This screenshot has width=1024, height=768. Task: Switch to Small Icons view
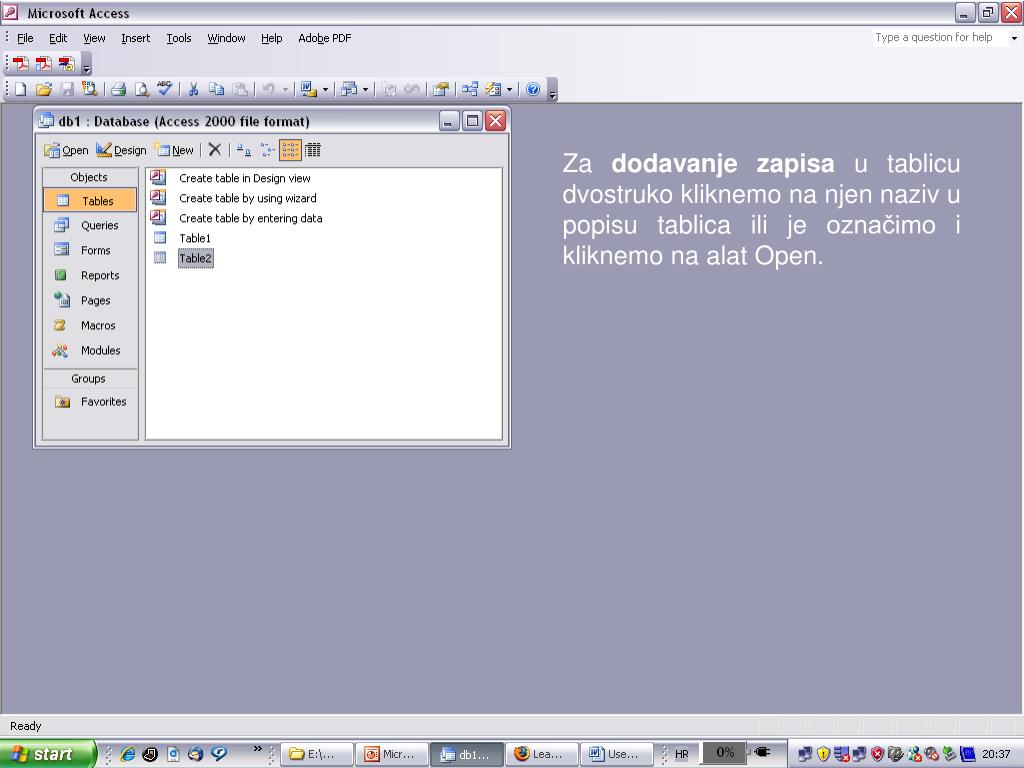tap(267, 150)
